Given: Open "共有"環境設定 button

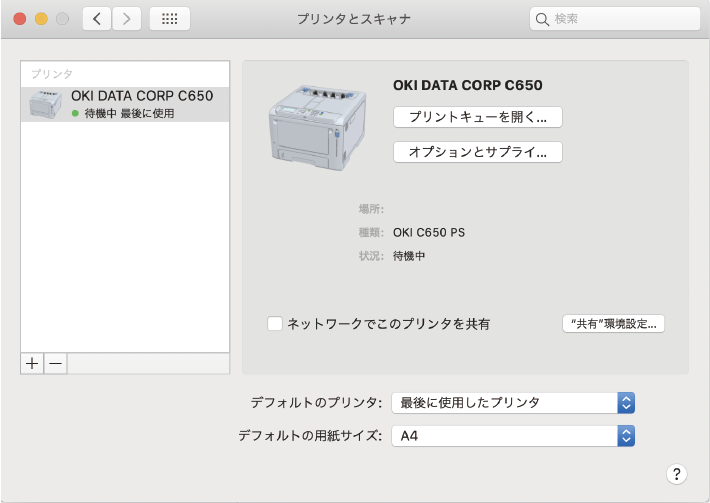Looking at the screenshot, I should tap(614, 324).
